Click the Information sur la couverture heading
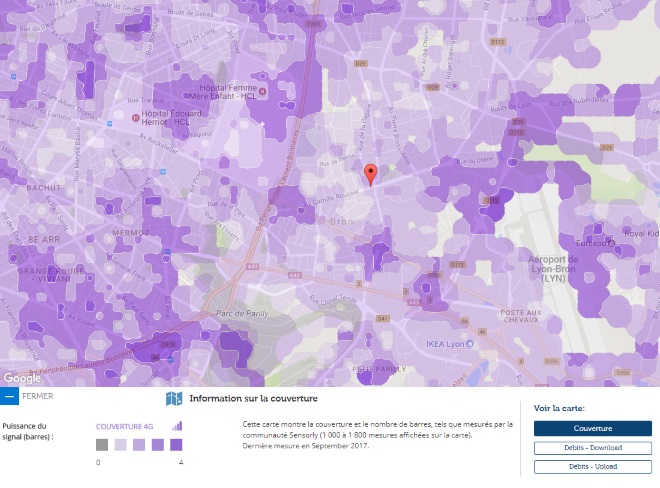Image resolution: width=660 pixels, height=488 pixels. coord(244,399)
